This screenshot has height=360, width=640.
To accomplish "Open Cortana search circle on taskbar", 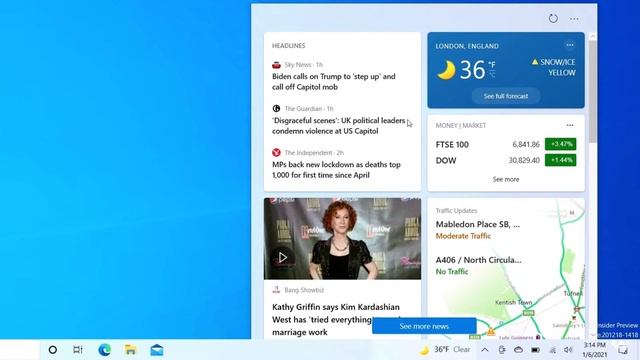I will [x=53, y=350].
